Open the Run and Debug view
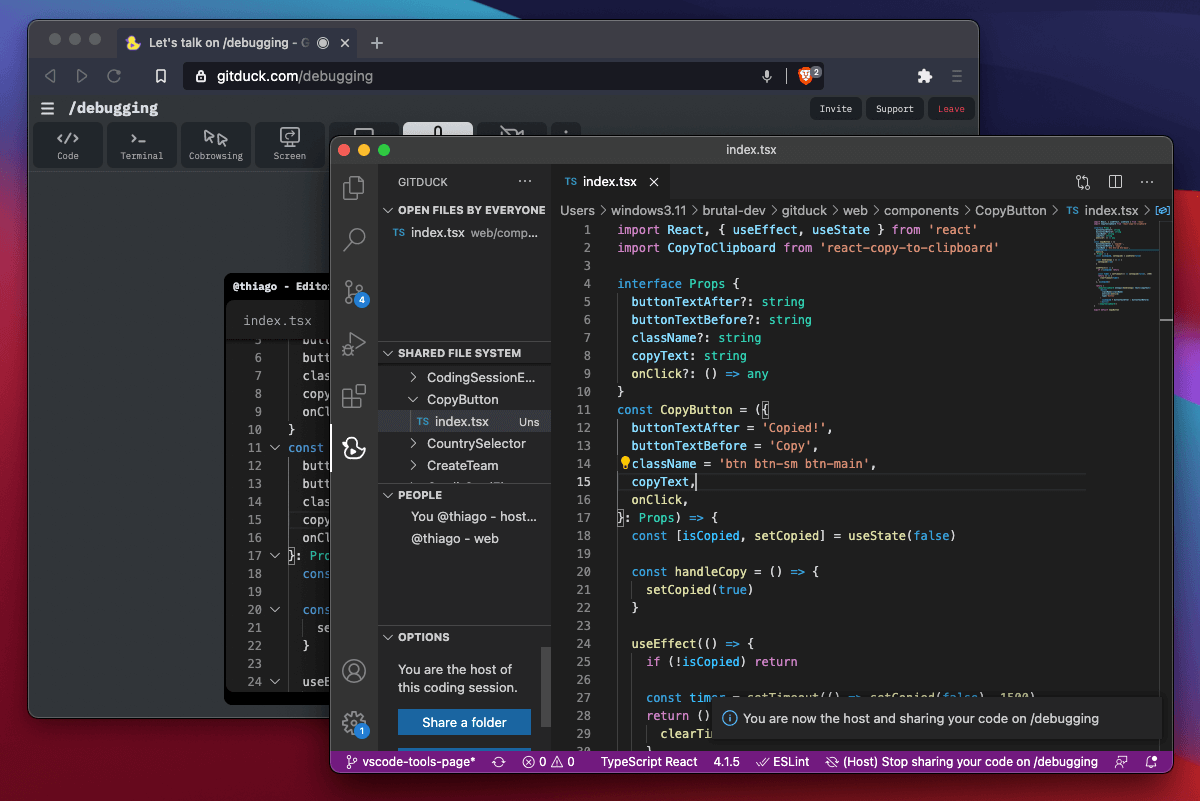Image resolution: width=1200 pixels, height=801 pixels. coord(354,344)
